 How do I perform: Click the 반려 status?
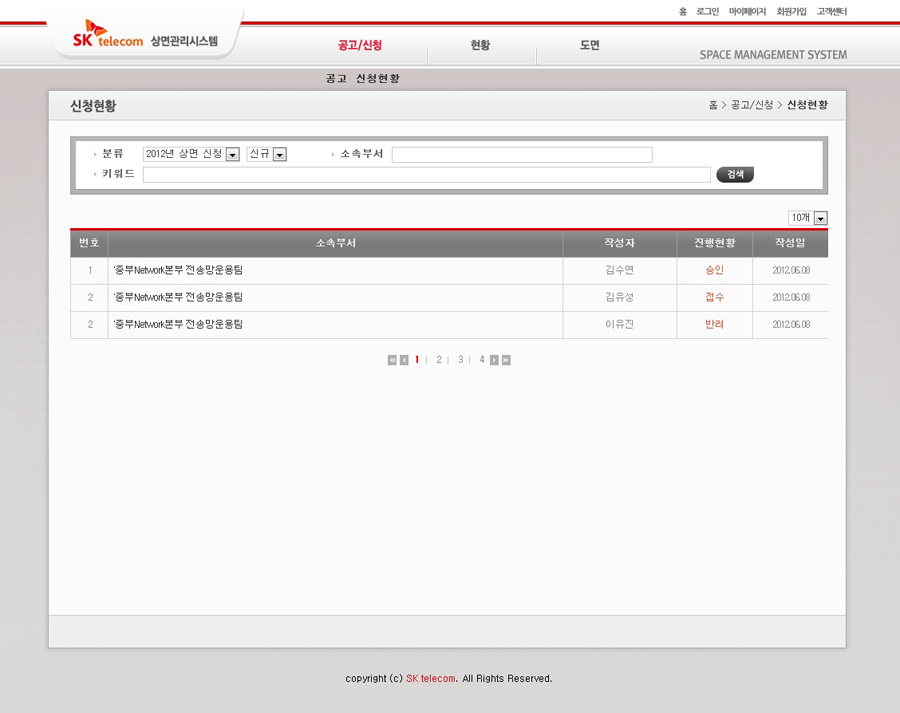[715, 324]
